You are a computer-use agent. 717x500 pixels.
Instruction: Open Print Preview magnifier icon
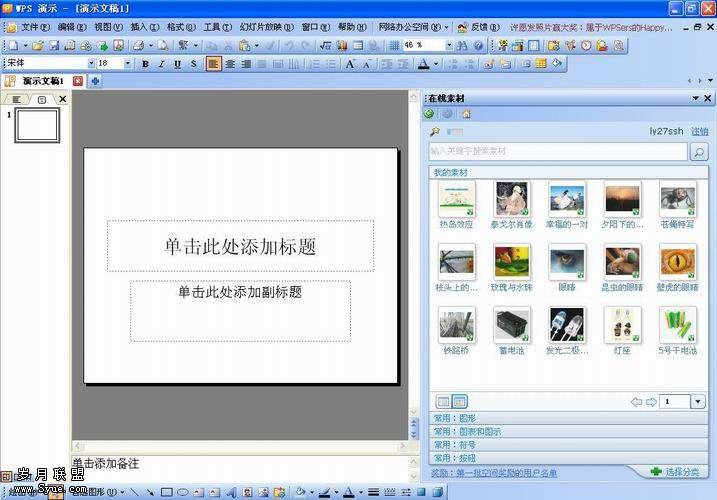[162, 45]
